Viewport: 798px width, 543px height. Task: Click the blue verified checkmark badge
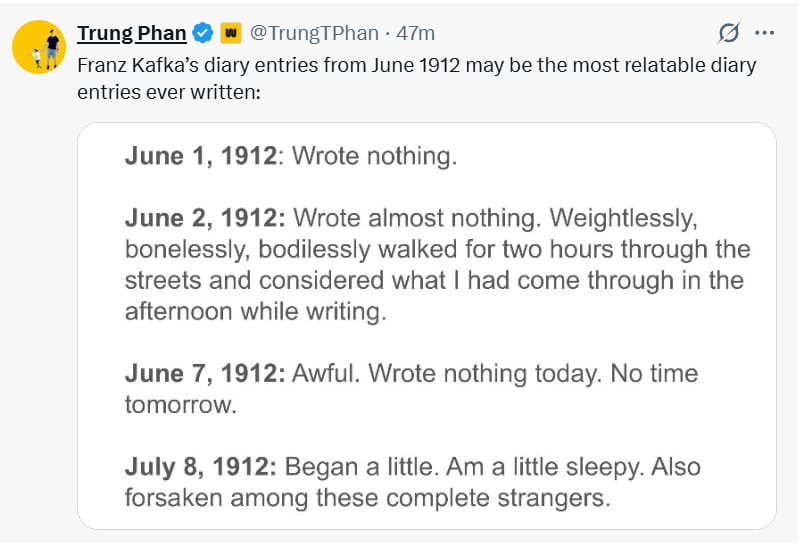point(203,33)
